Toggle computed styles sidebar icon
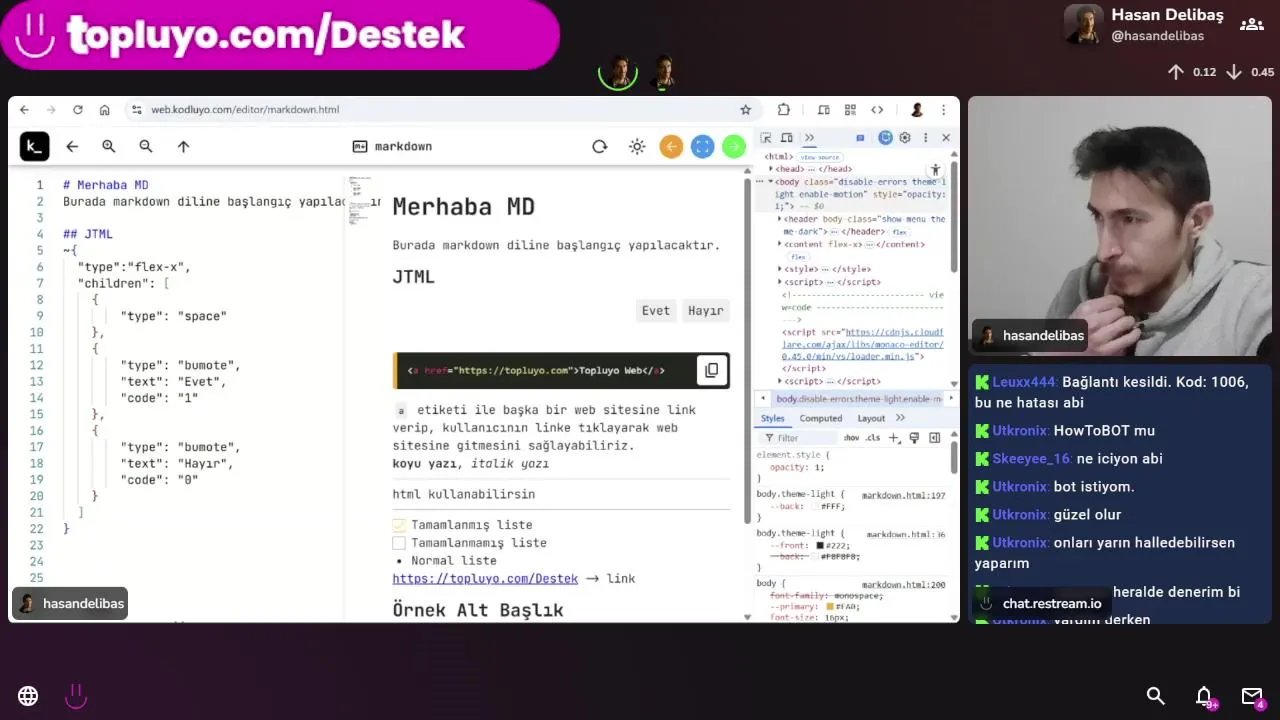The width and height of the screenshot is (1280, 720). pos(935,438)
